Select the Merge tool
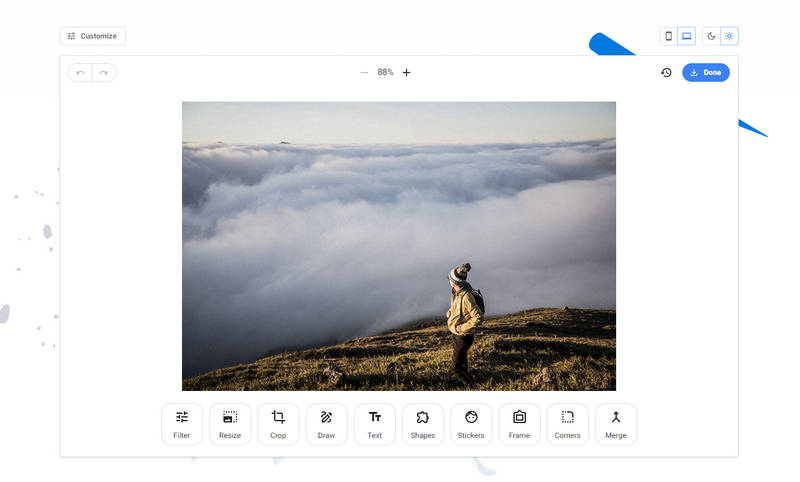The height and width of the screenshot is (482, 800). 615,424
